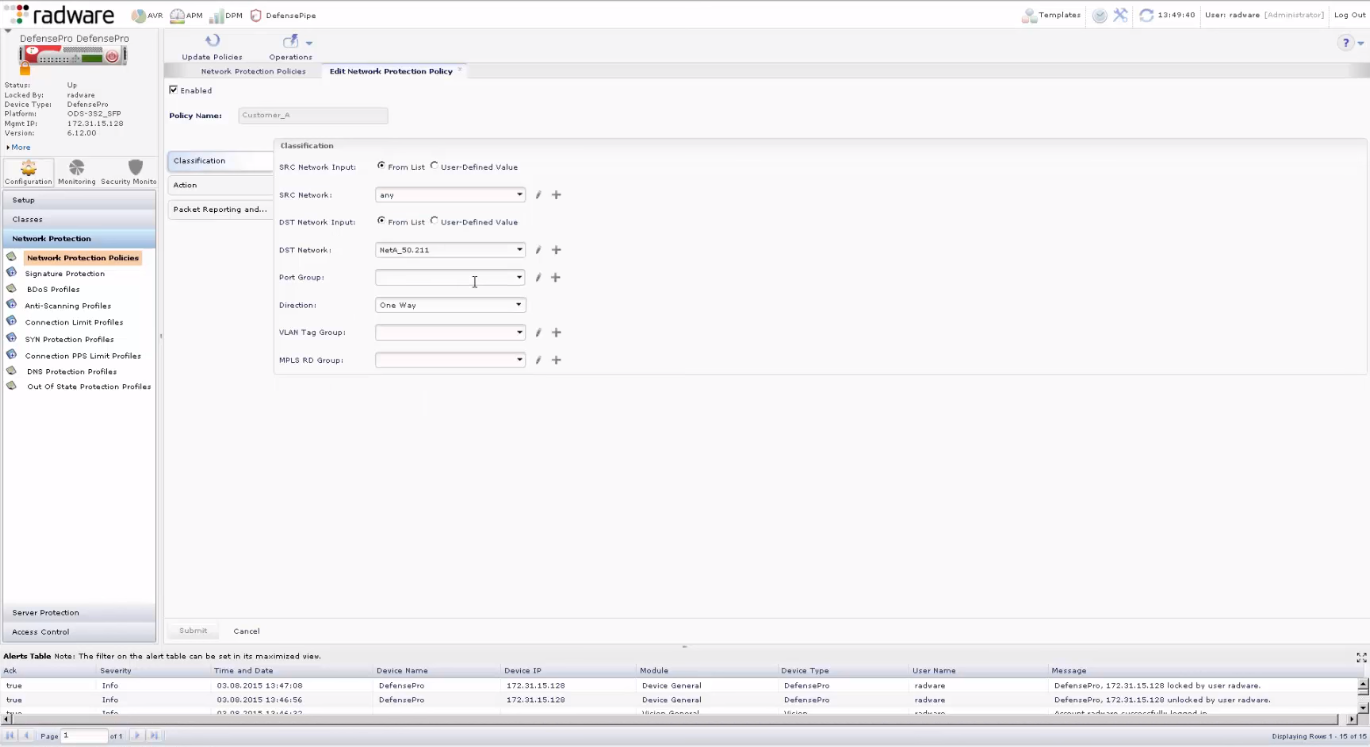
Task: Open the Configuration gear perspective
Action: [28, 171]
